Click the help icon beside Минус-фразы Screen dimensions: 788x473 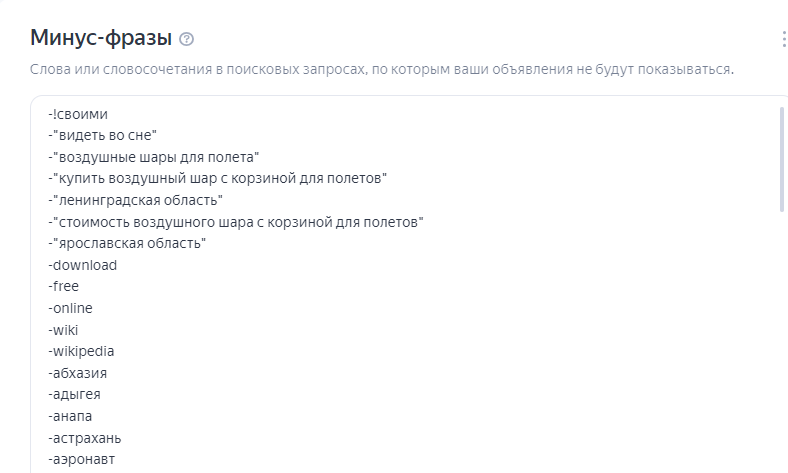point(186,39)
